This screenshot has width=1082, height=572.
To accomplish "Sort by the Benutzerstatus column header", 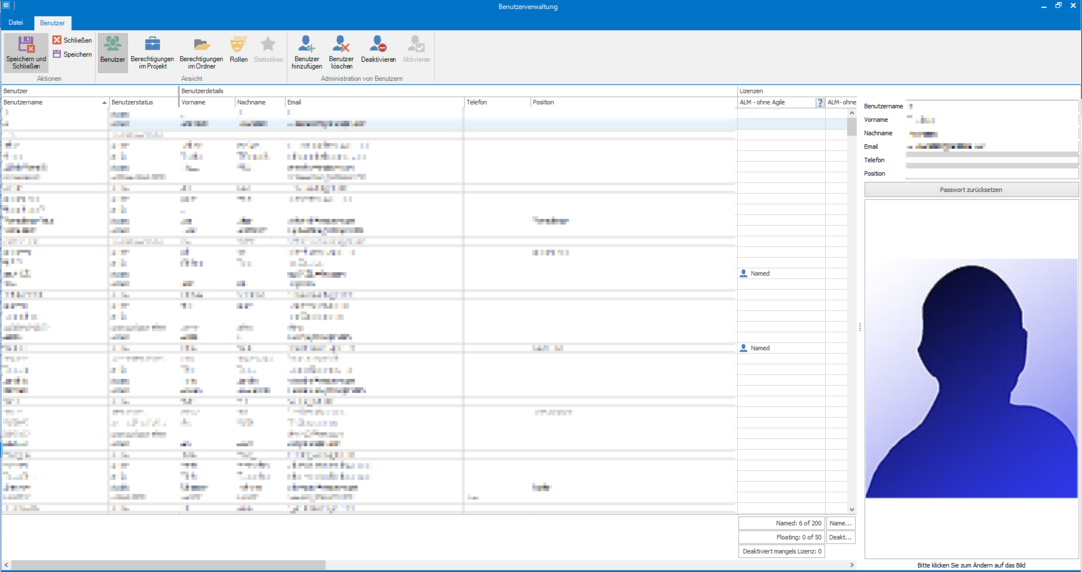I will [x=140, y=102].
